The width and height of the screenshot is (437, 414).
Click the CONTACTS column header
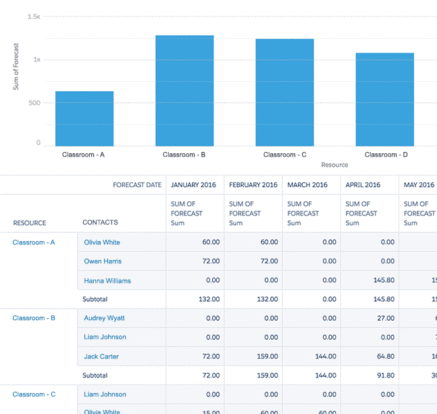(100, 222)
